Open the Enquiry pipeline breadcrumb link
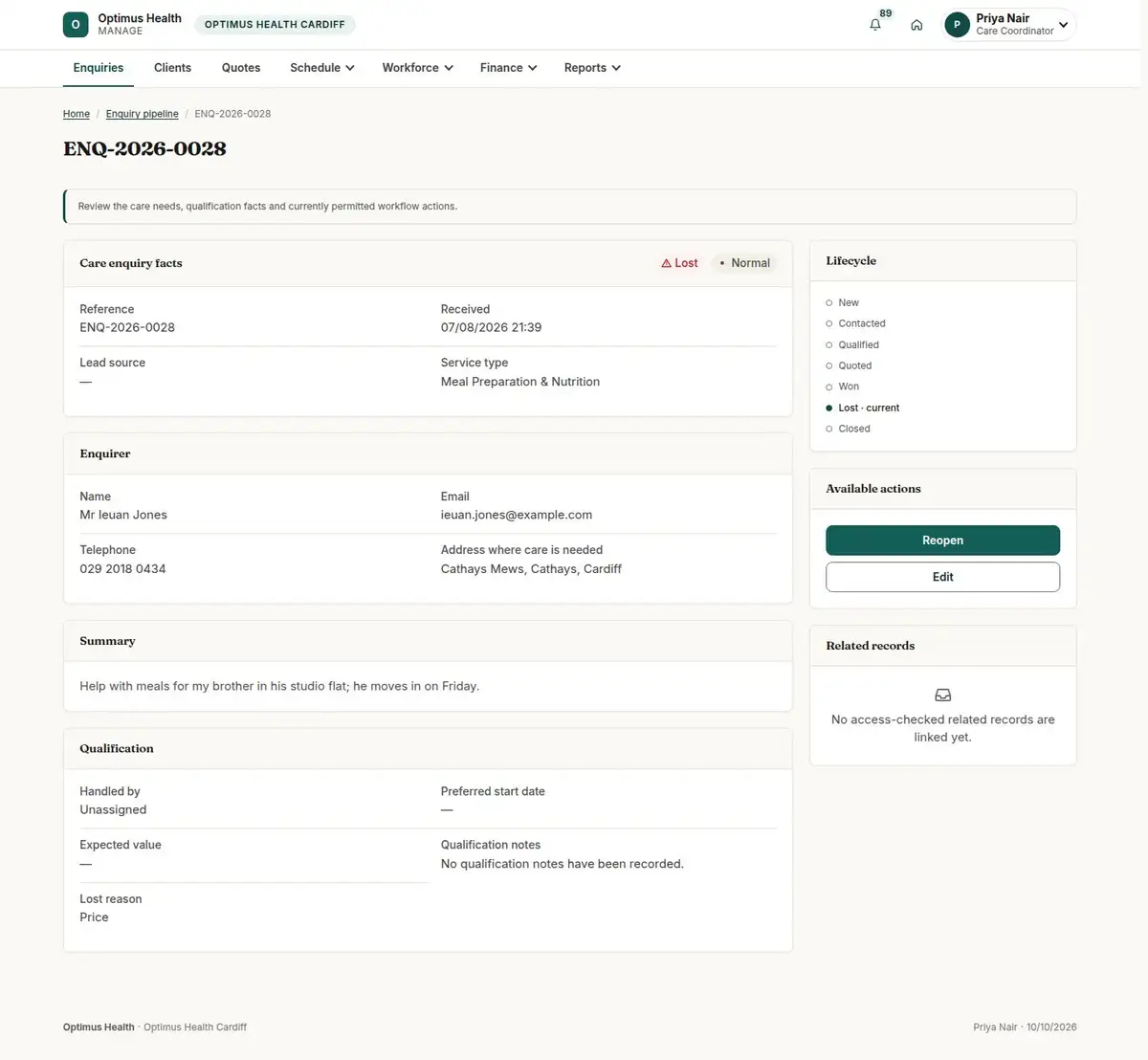Screen dimensions: 1148x1060 tap(142, 114)
